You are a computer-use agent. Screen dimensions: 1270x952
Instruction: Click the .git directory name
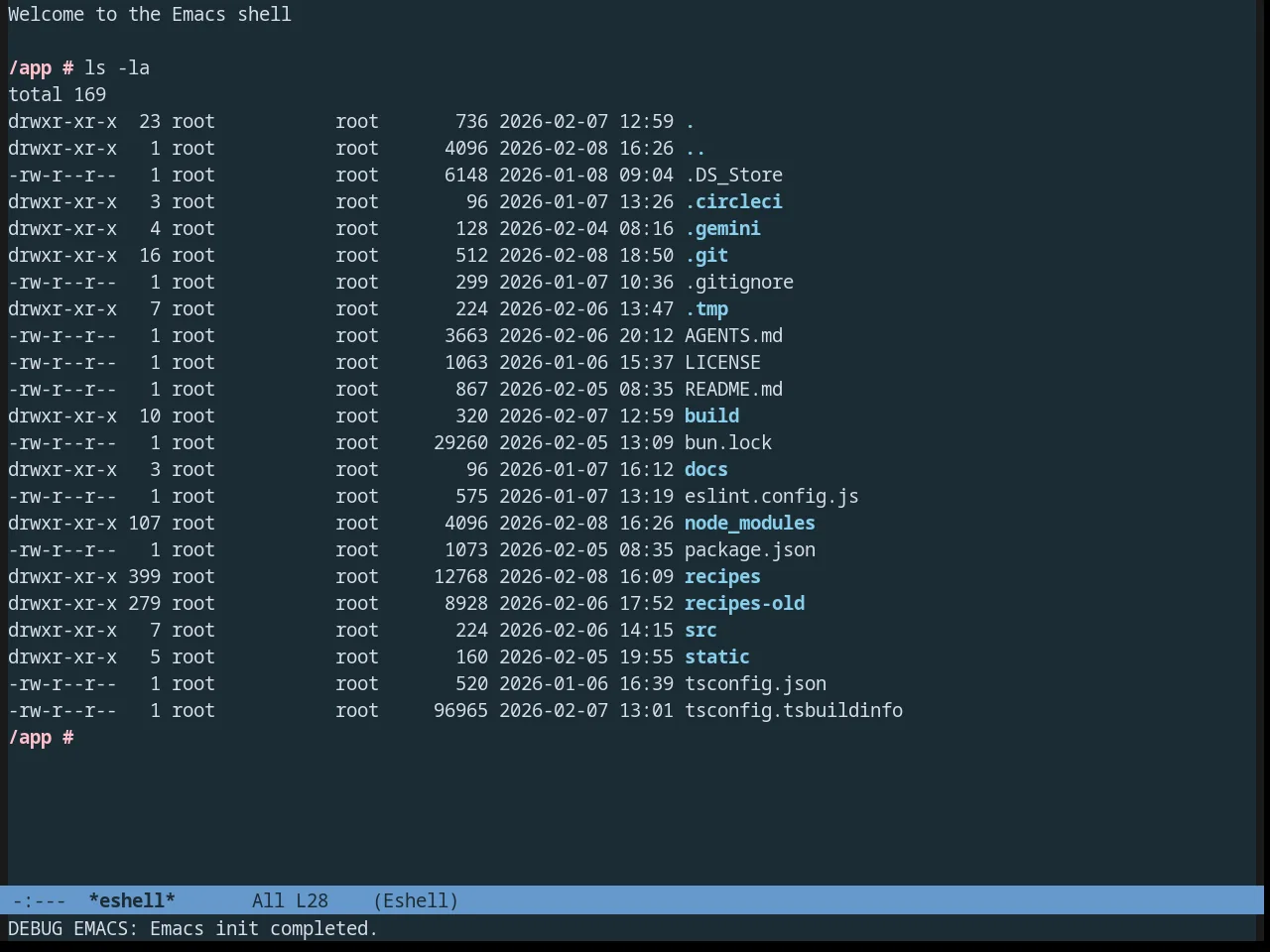tap(706, 255)
